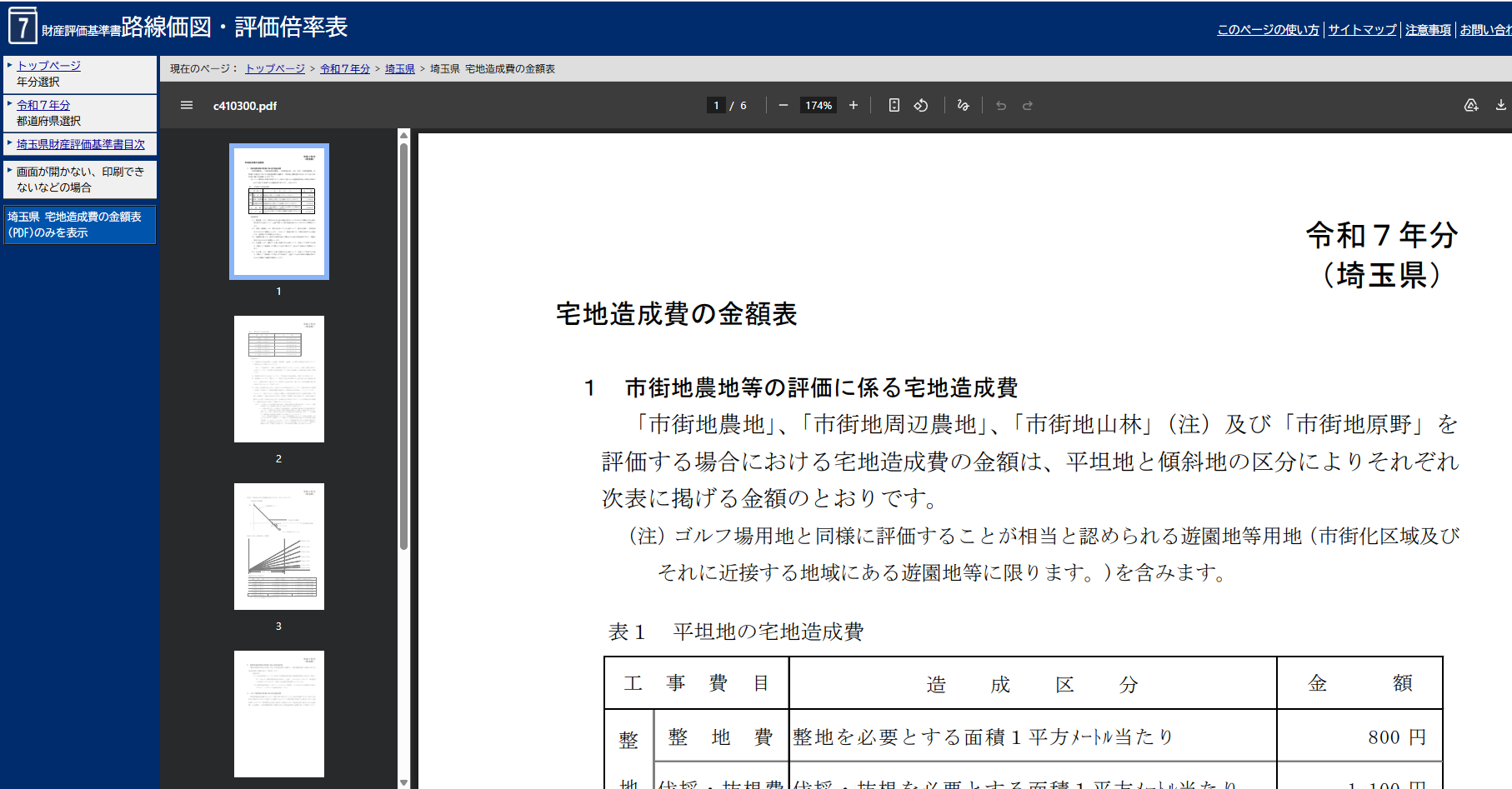Open 埼玉県財産評価基準書目次 sidebar link
This screenshot has height=789, width=1512.
[81, 145]
